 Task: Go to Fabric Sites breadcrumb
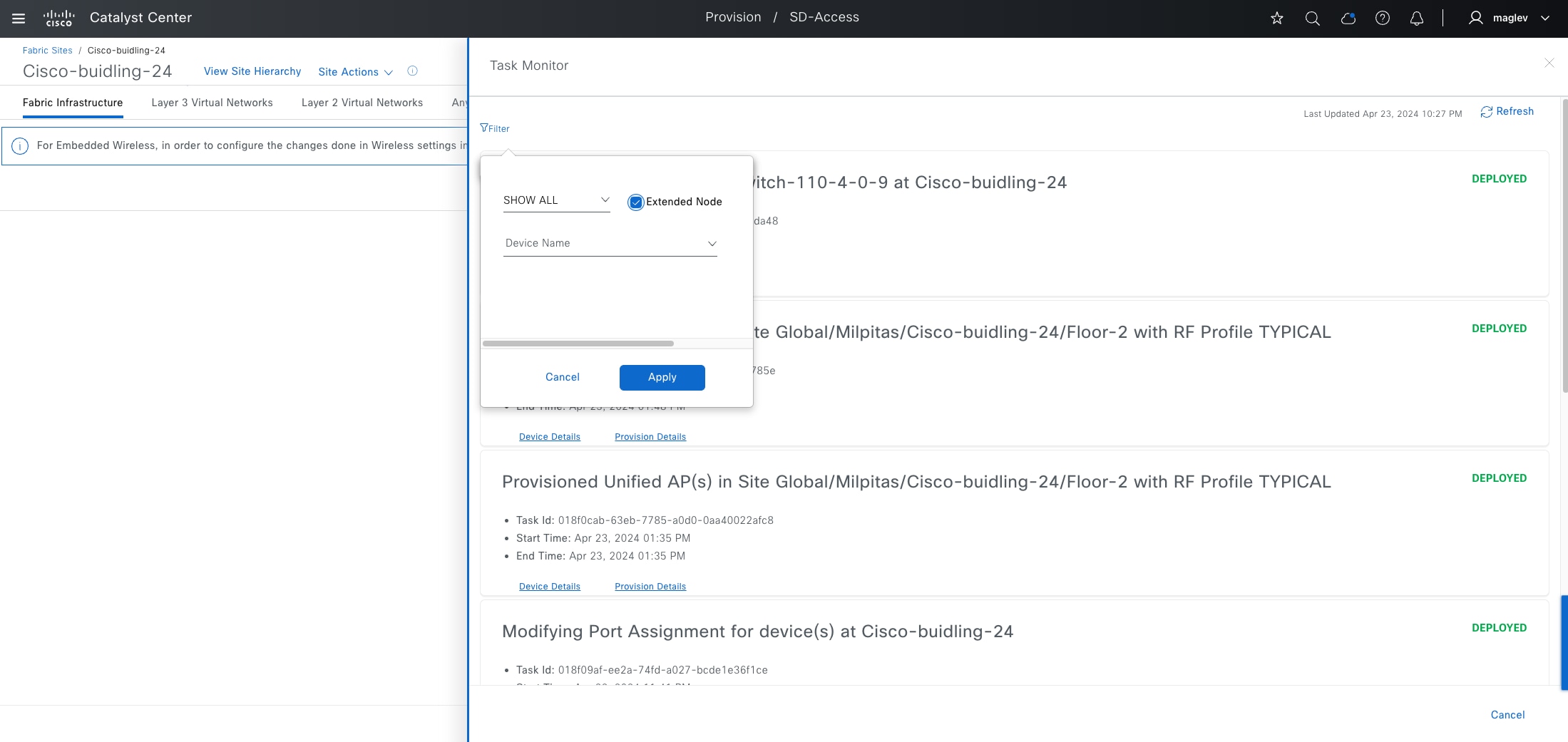(47, 51)
